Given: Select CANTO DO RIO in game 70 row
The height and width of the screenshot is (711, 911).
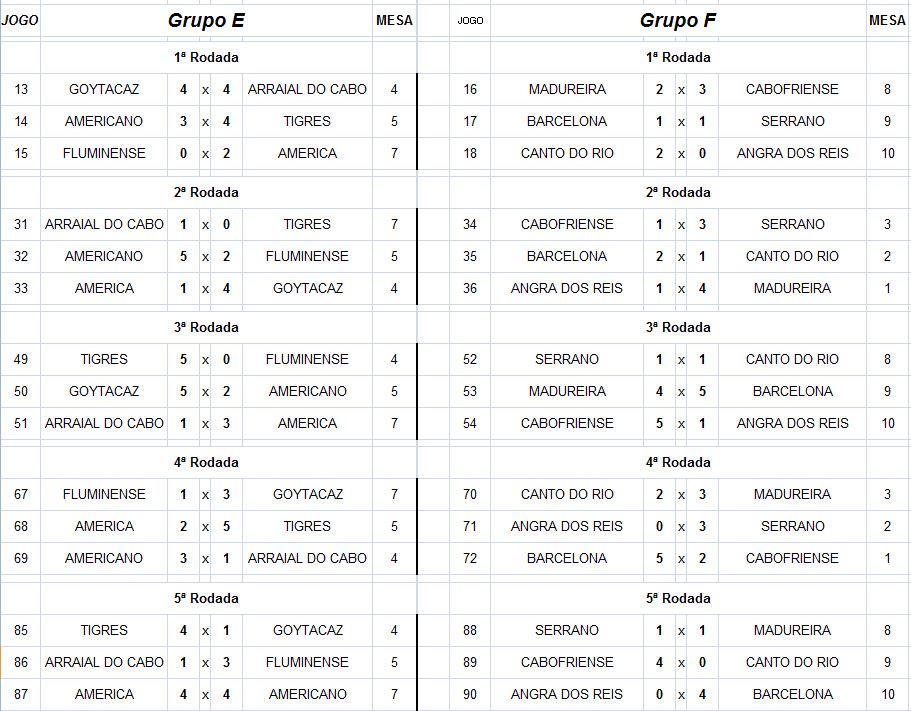Looking at the screenshot, I should pyautogui.click(x=567, y=494).
